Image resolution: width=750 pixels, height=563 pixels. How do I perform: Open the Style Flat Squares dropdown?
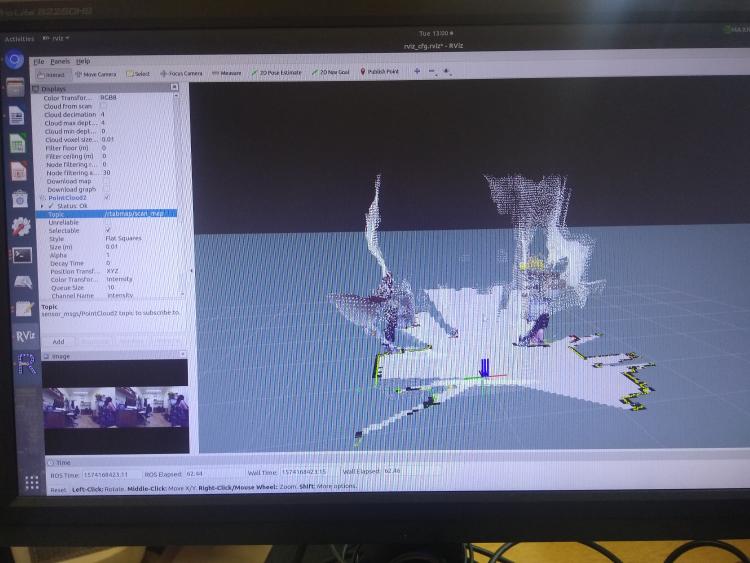click(138, 239)
